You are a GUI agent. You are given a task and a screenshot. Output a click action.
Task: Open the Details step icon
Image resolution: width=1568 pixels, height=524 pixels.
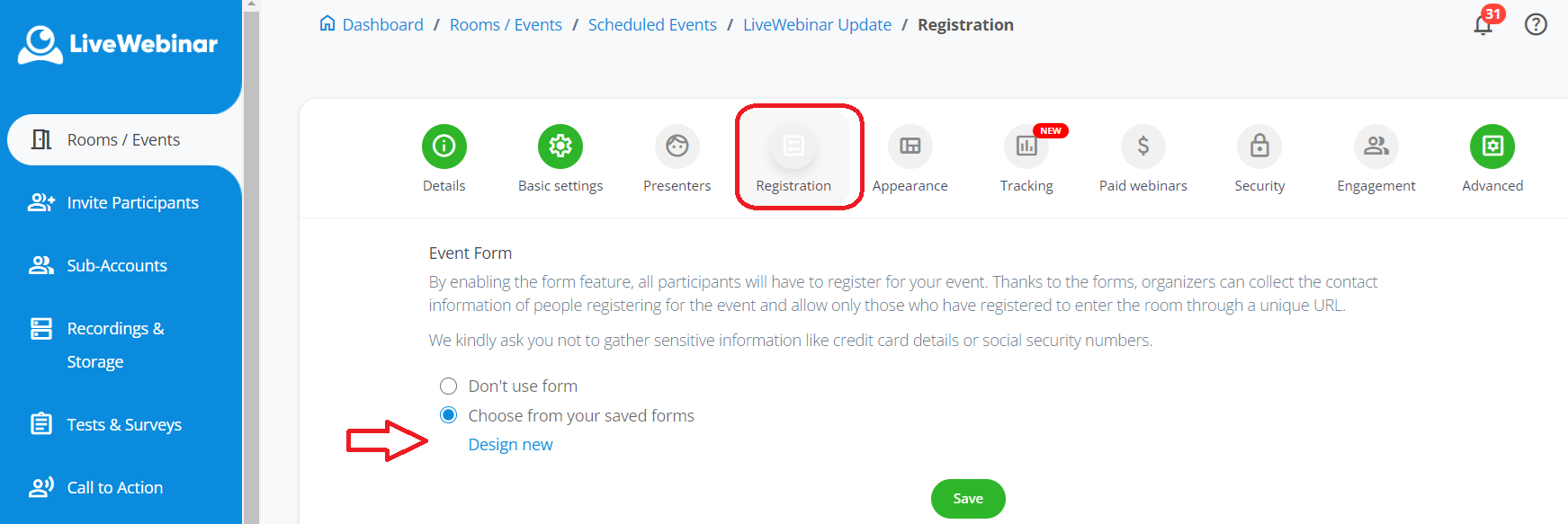444,146
